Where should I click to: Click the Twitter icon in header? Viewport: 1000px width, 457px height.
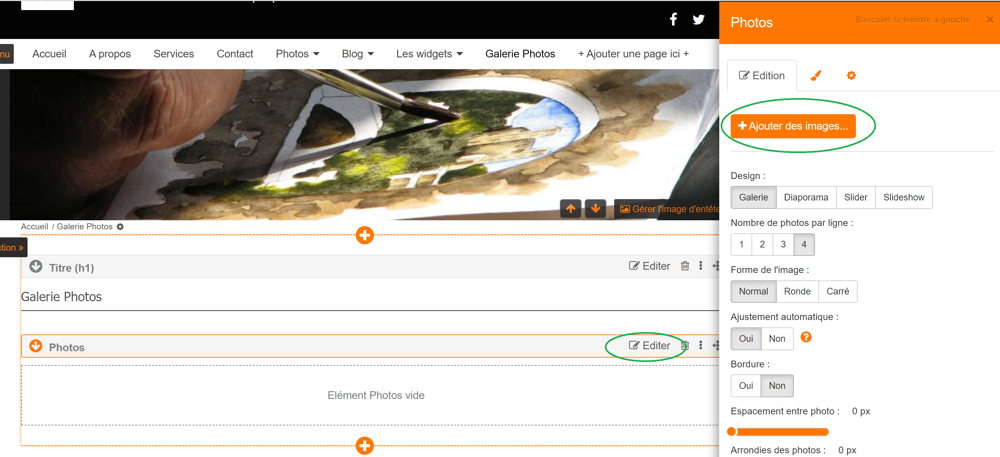coord(699,19)
